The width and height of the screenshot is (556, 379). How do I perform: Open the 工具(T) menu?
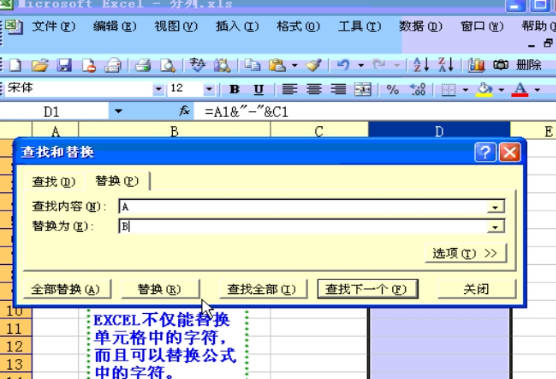click(360, 26)
